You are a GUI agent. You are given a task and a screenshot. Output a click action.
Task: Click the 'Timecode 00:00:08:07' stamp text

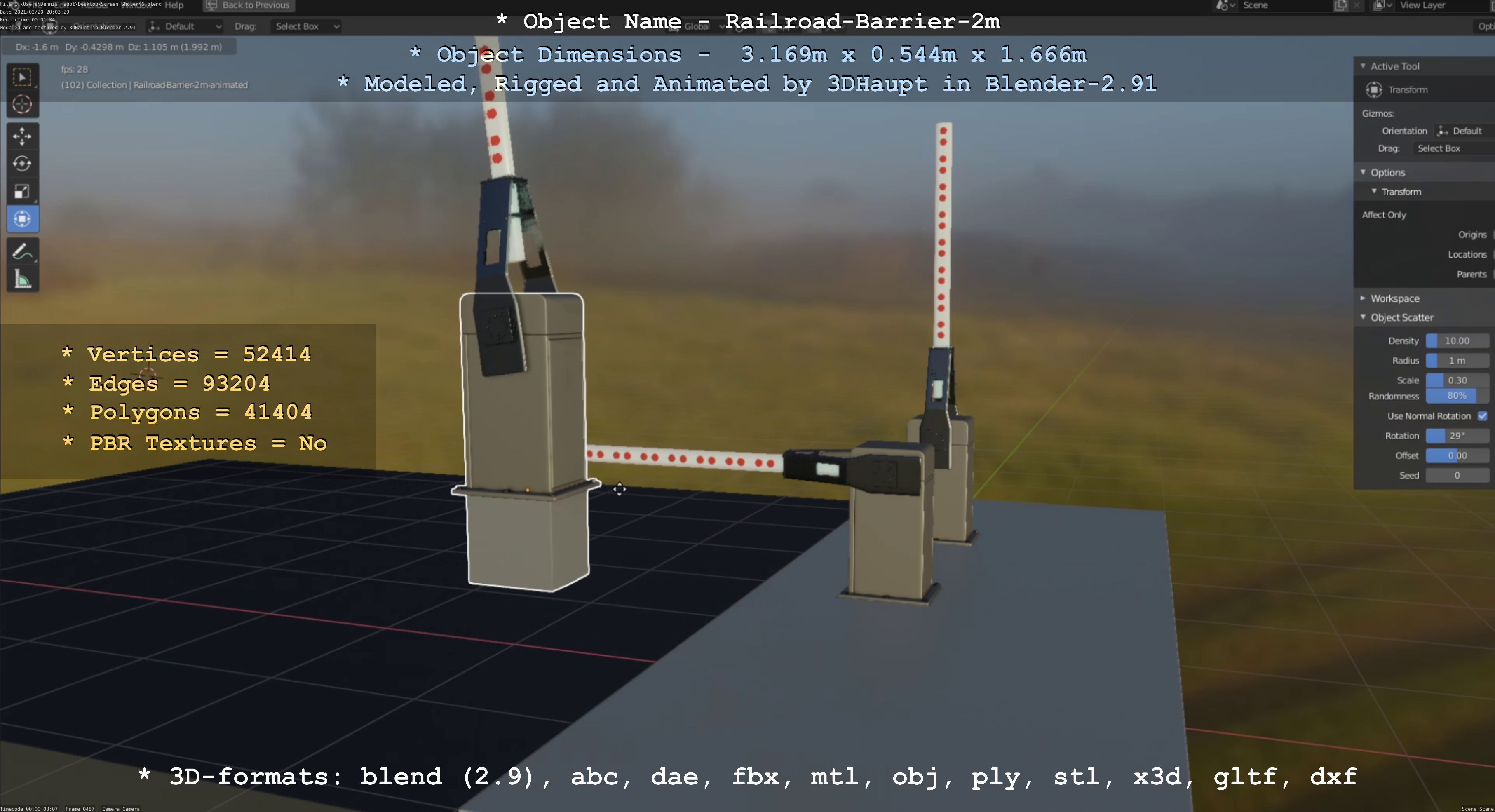point(29,809)
